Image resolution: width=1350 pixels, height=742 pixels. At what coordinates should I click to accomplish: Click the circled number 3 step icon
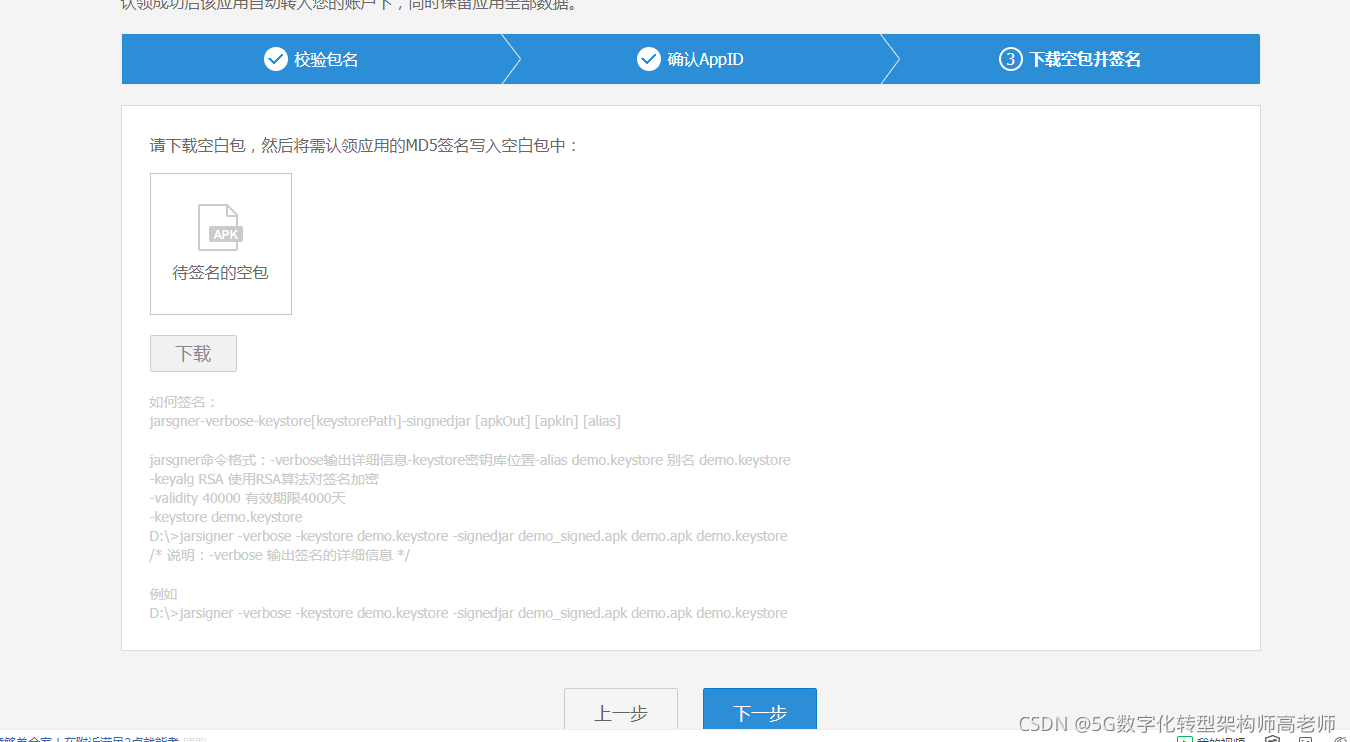coord(1011,59)
